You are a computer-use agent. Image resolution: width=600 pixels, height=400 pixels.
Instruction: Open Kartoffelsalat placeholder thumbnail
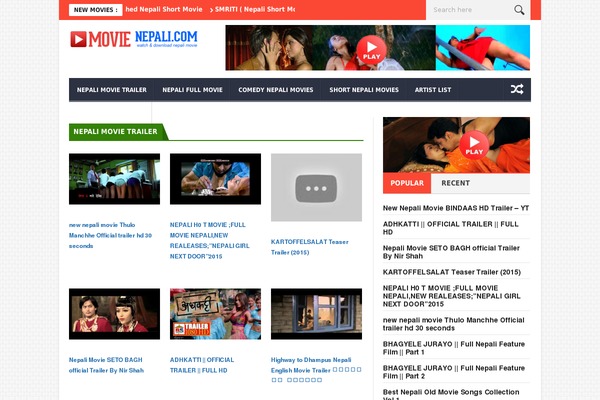pos(316,188)
